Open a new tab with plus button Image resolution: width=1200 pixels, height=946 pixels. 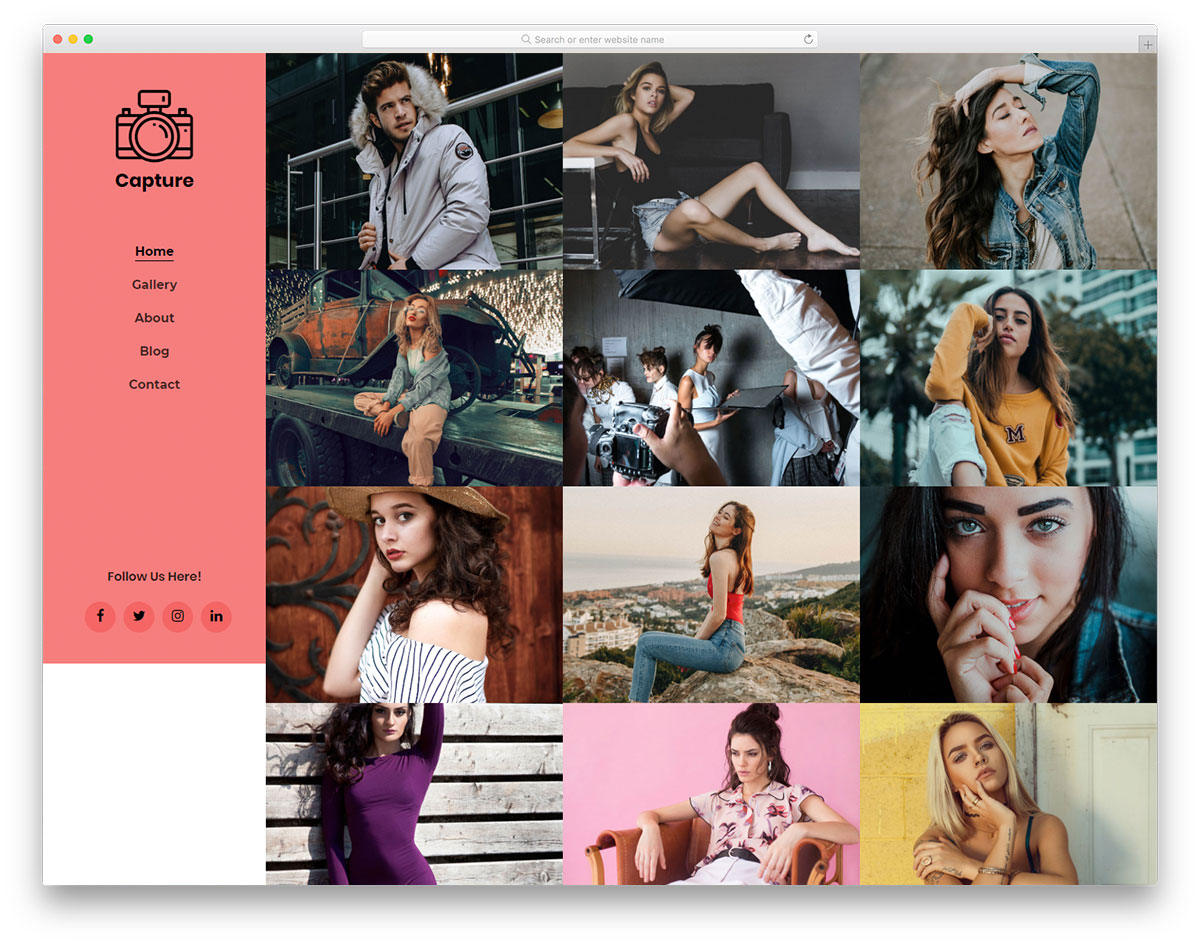[1147, 45]
